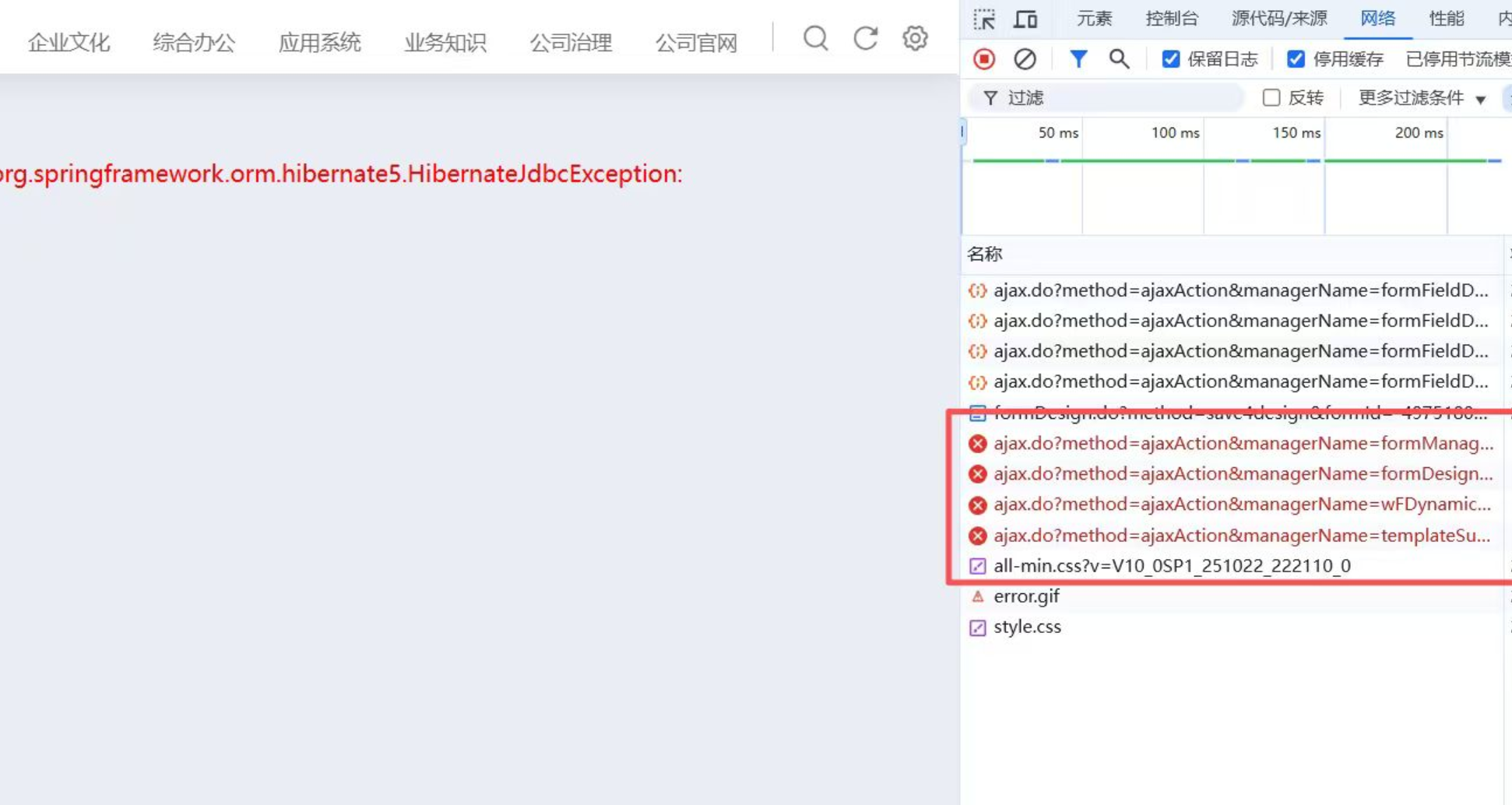Select the error.gif request row
Screen dimensions: 1512x805
point(1233,596)
